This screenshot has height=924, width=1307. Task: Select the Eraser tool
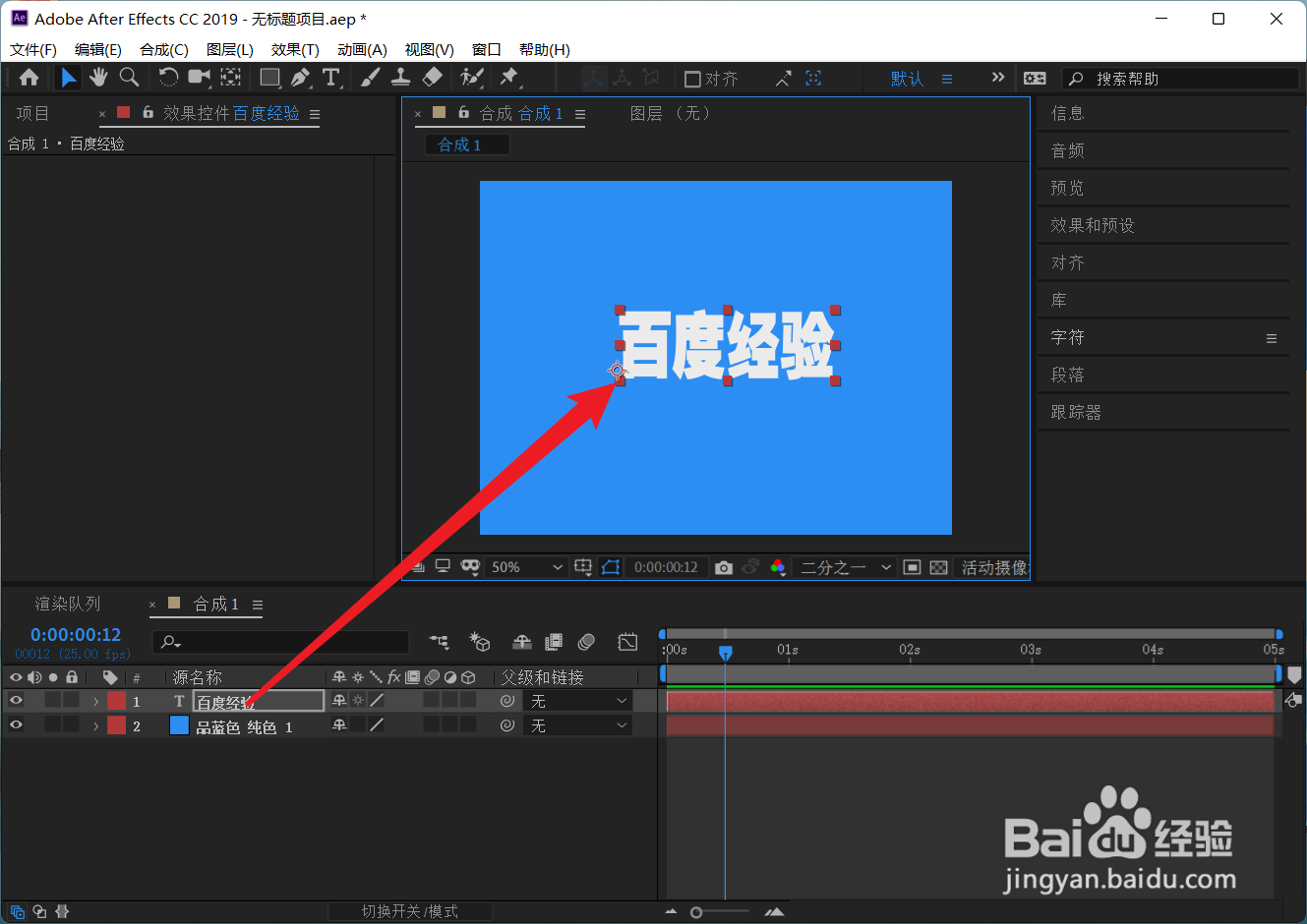pos(433,78)
